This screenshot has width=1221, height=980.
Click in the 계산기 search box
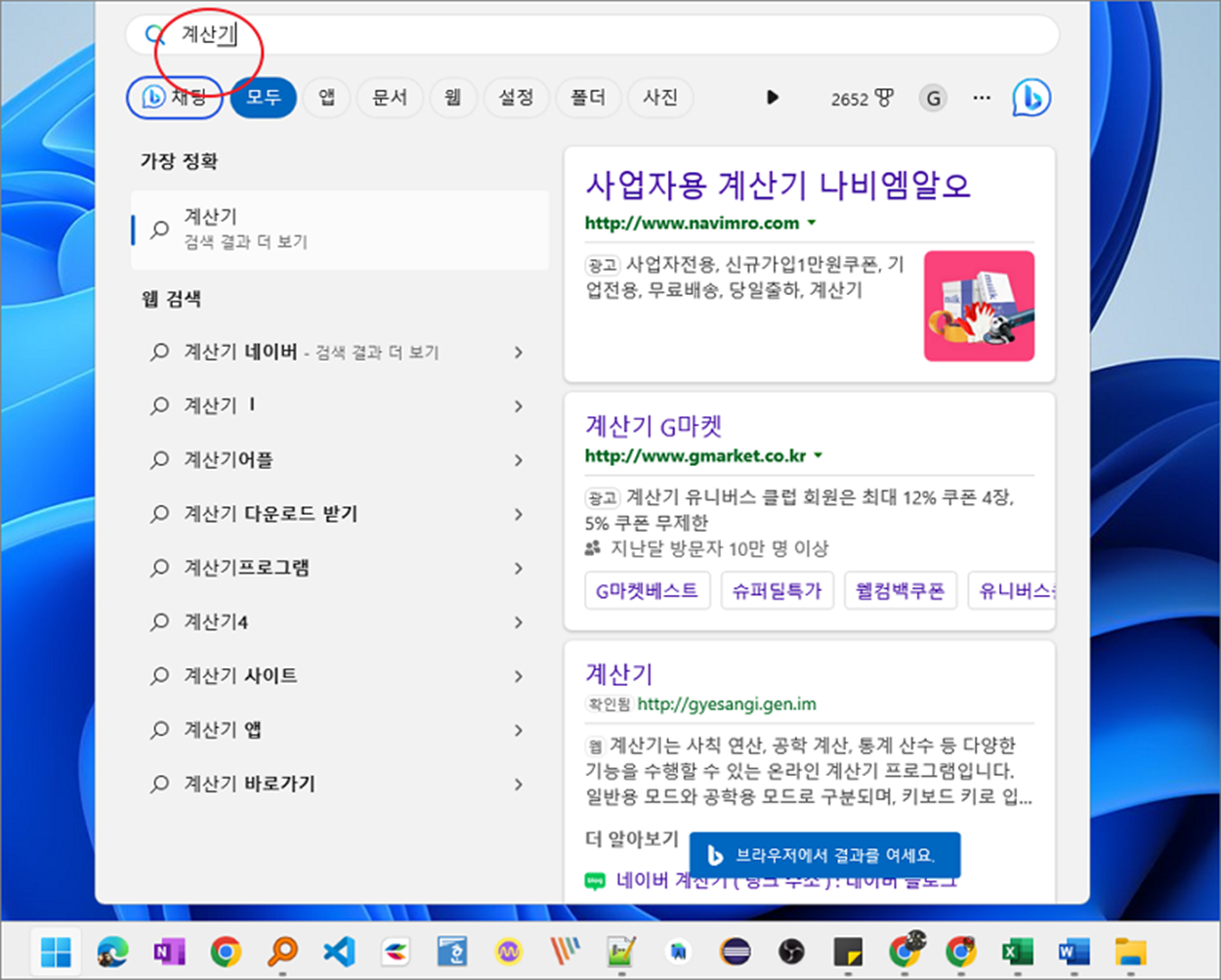click(x=592, y=34)
